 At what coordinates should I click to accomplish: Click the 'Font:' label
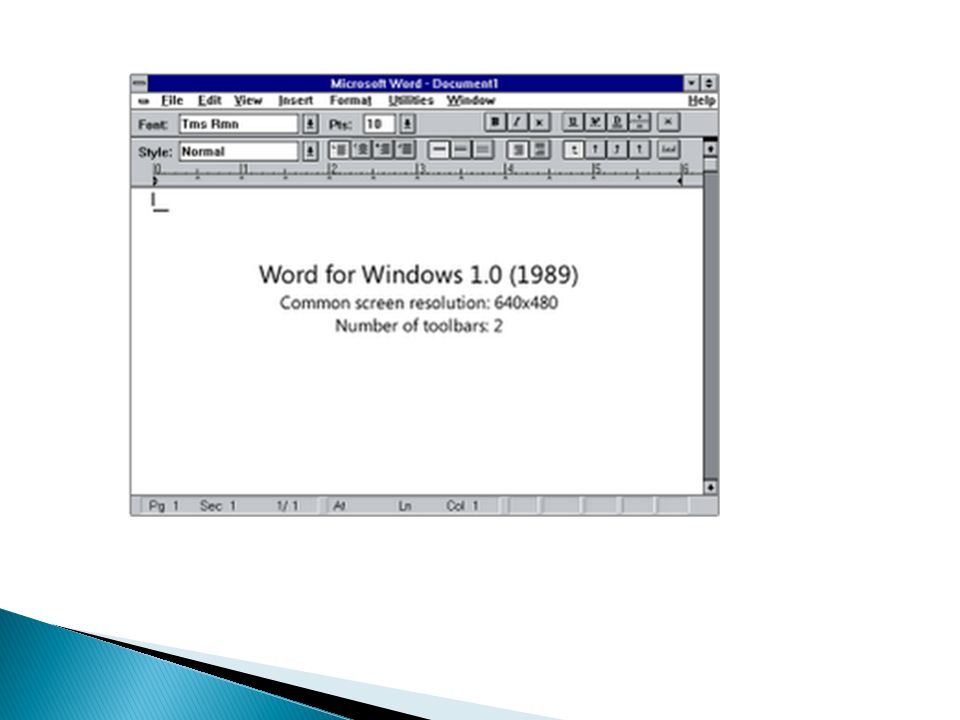click(153, 125)
